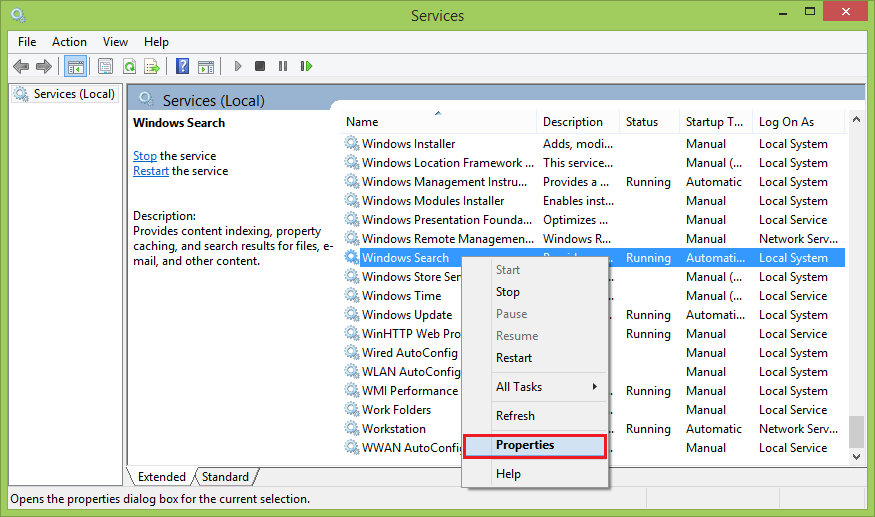This screenshot has height=517, width=875.
Task: Choose Help from the context menu
Action: pyautogui.click(x=535, y=474)
